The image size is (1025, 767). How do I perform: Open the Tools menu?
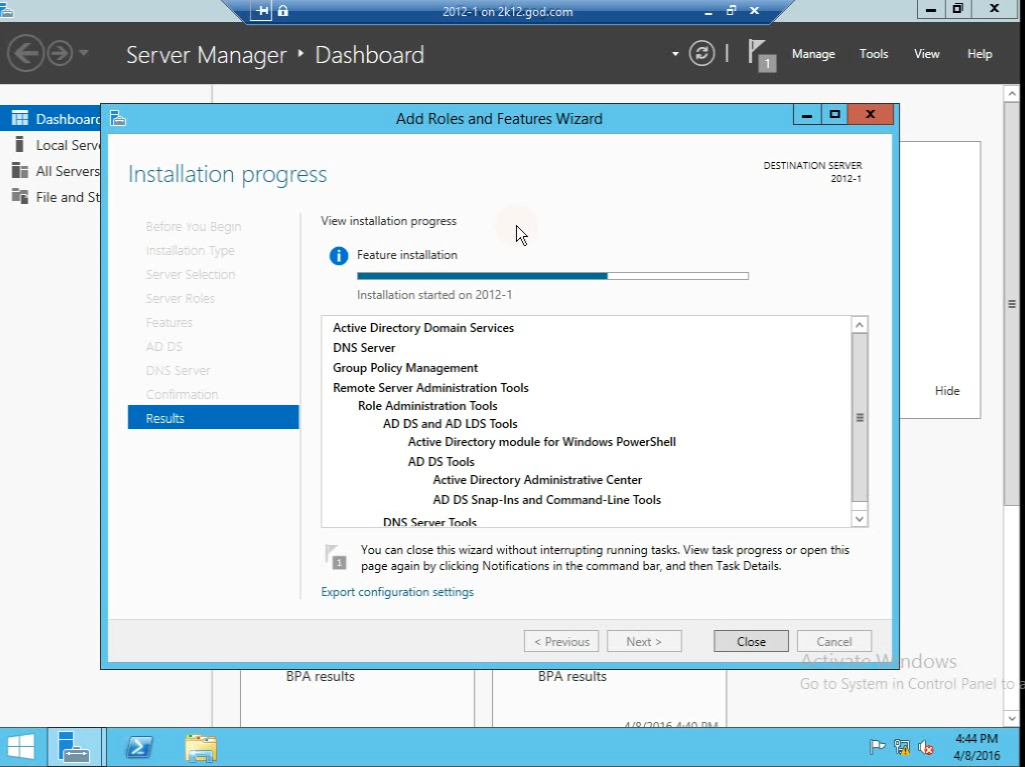[x=873, y=54]
